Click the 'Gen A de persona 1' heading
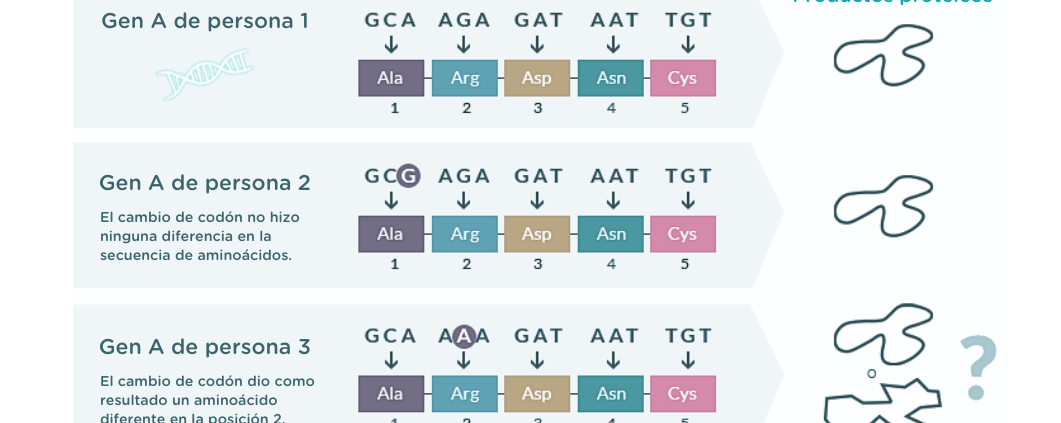This screenshot has width=1061, height=423. (x=205, y=21)
